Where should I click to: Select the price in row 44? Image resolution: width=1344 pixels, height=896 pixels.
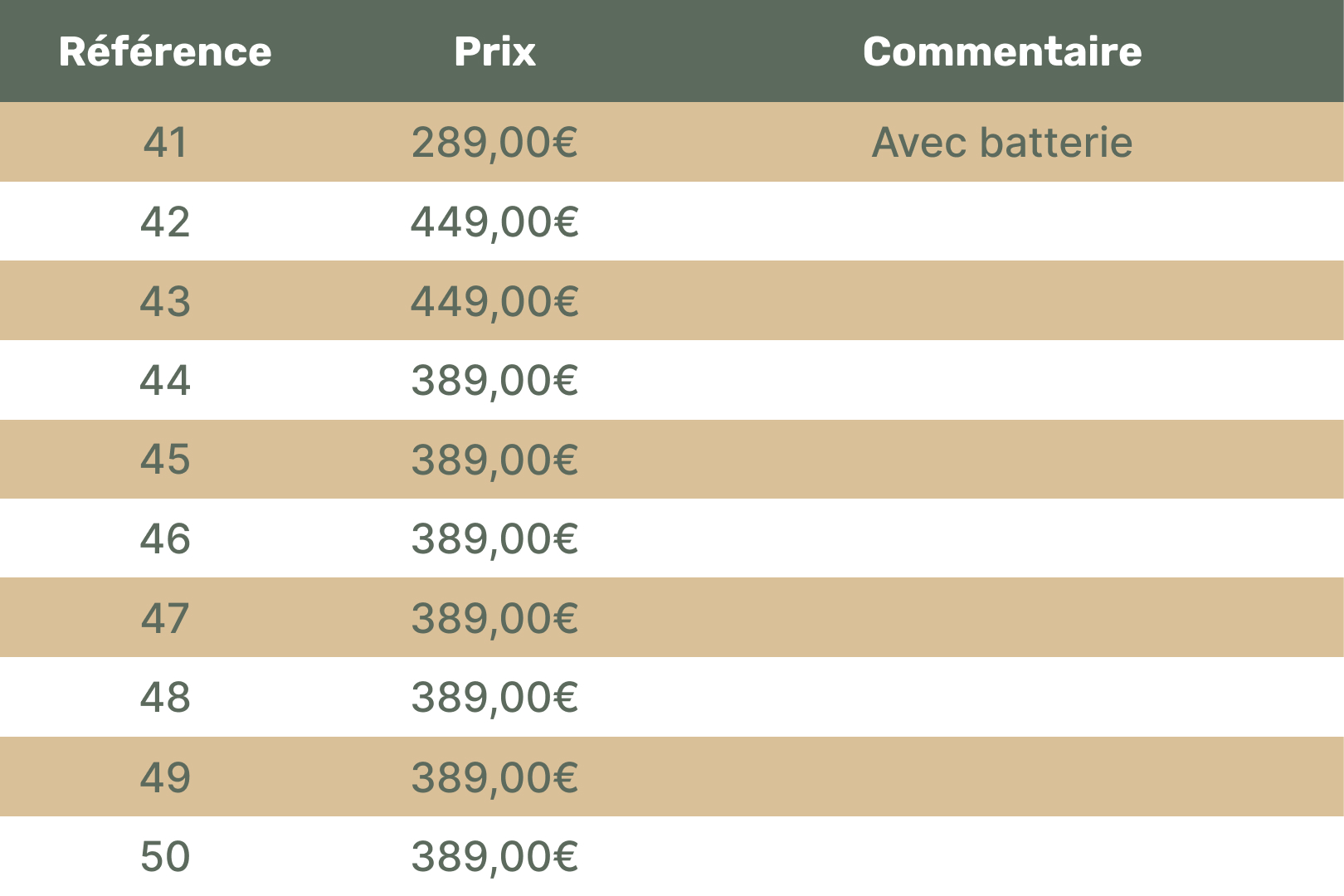(x=494, y=380)
